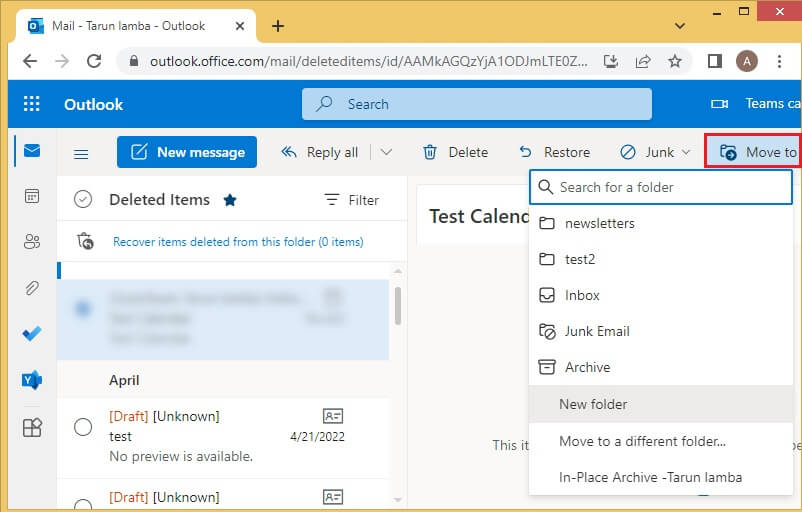
Task: Open the To Do checkmark app
Action: point(32,334)
